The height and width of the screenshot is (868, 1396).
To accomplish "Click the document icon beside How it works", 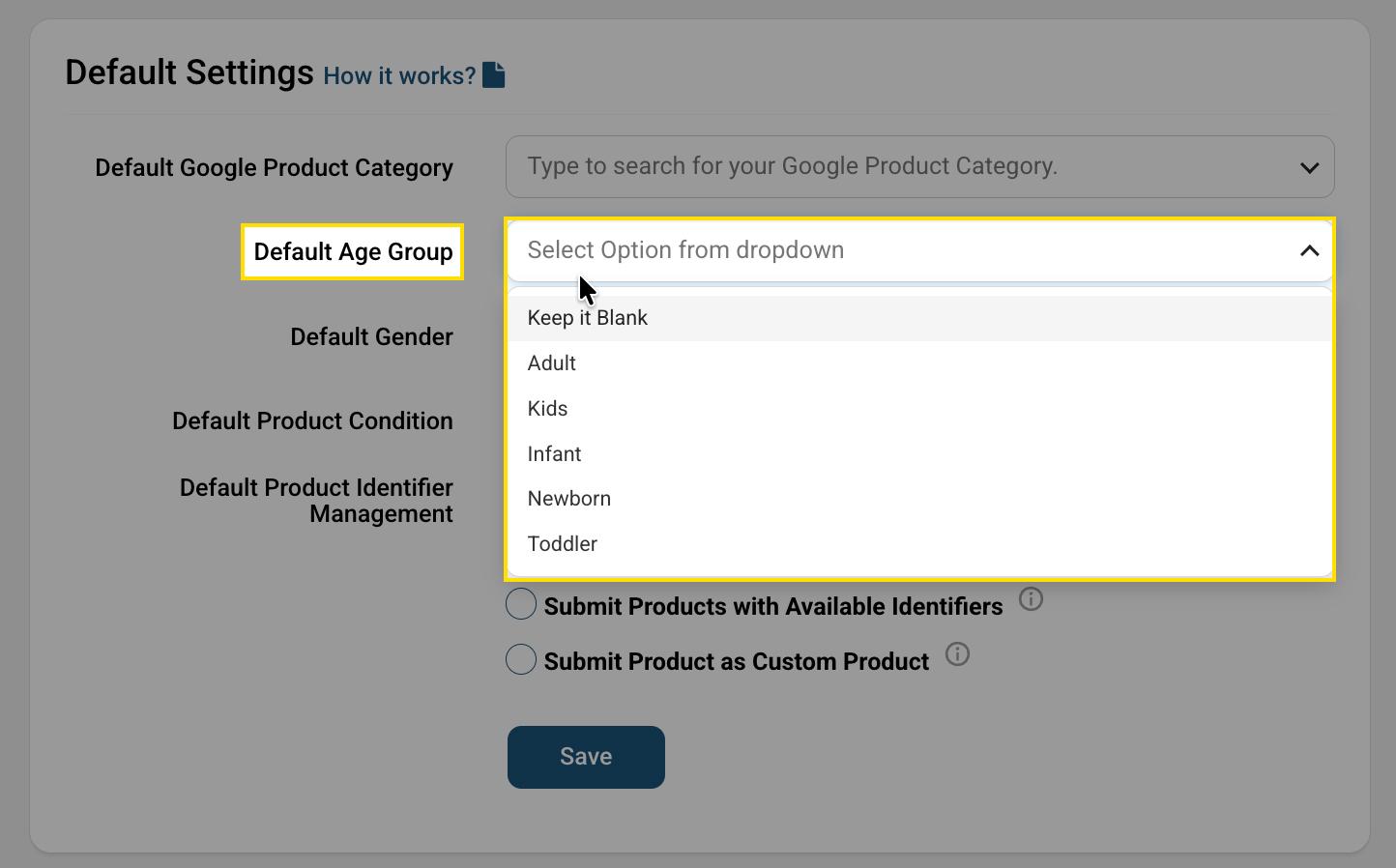I will pyautogui.click(x=494, y=75).
